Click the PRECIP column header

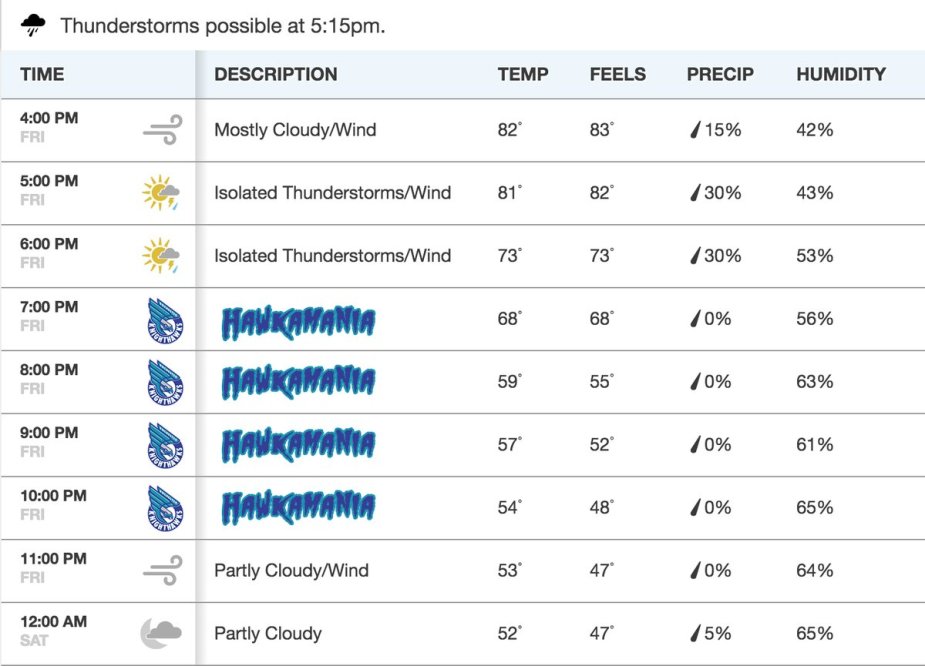click(x=720, y=74)
